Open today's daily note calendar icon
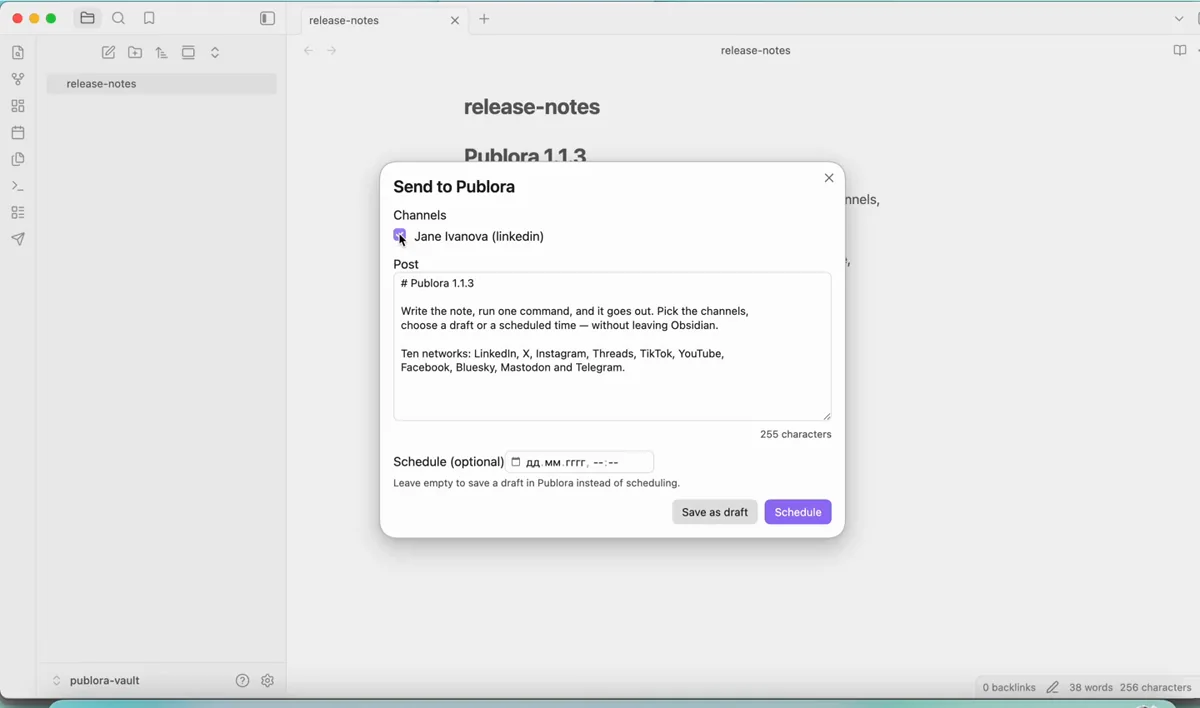This screenshot has width=1200, height=708. click(x=18, y=133)
